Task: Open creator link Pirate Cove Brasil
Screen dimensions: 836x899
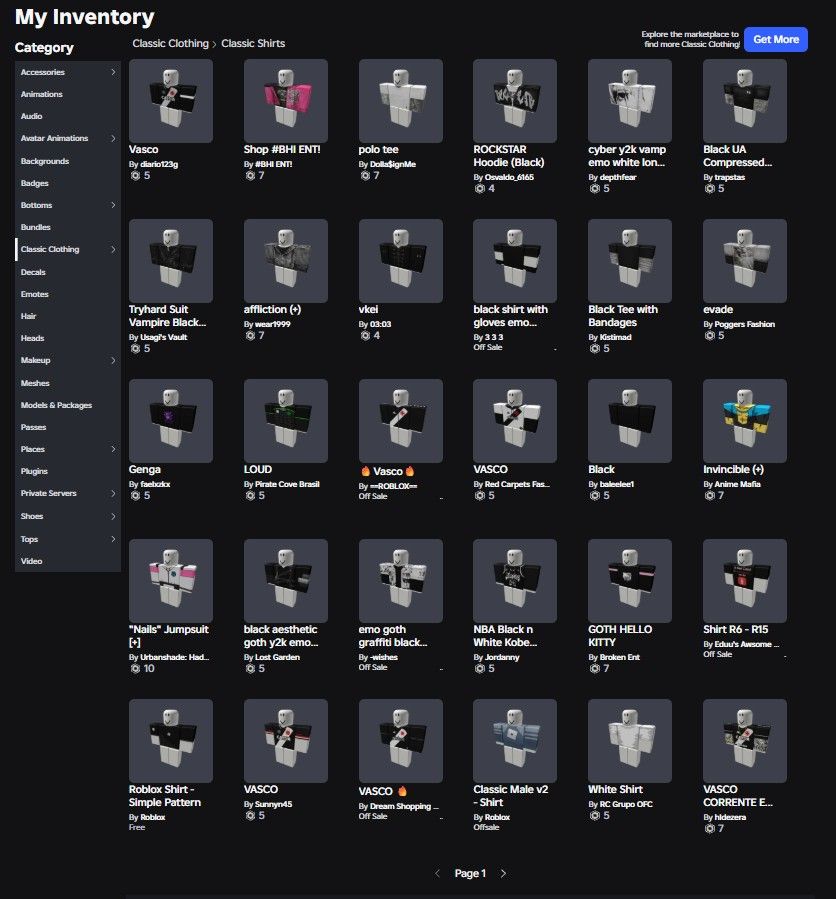Action: click(287, 484)
